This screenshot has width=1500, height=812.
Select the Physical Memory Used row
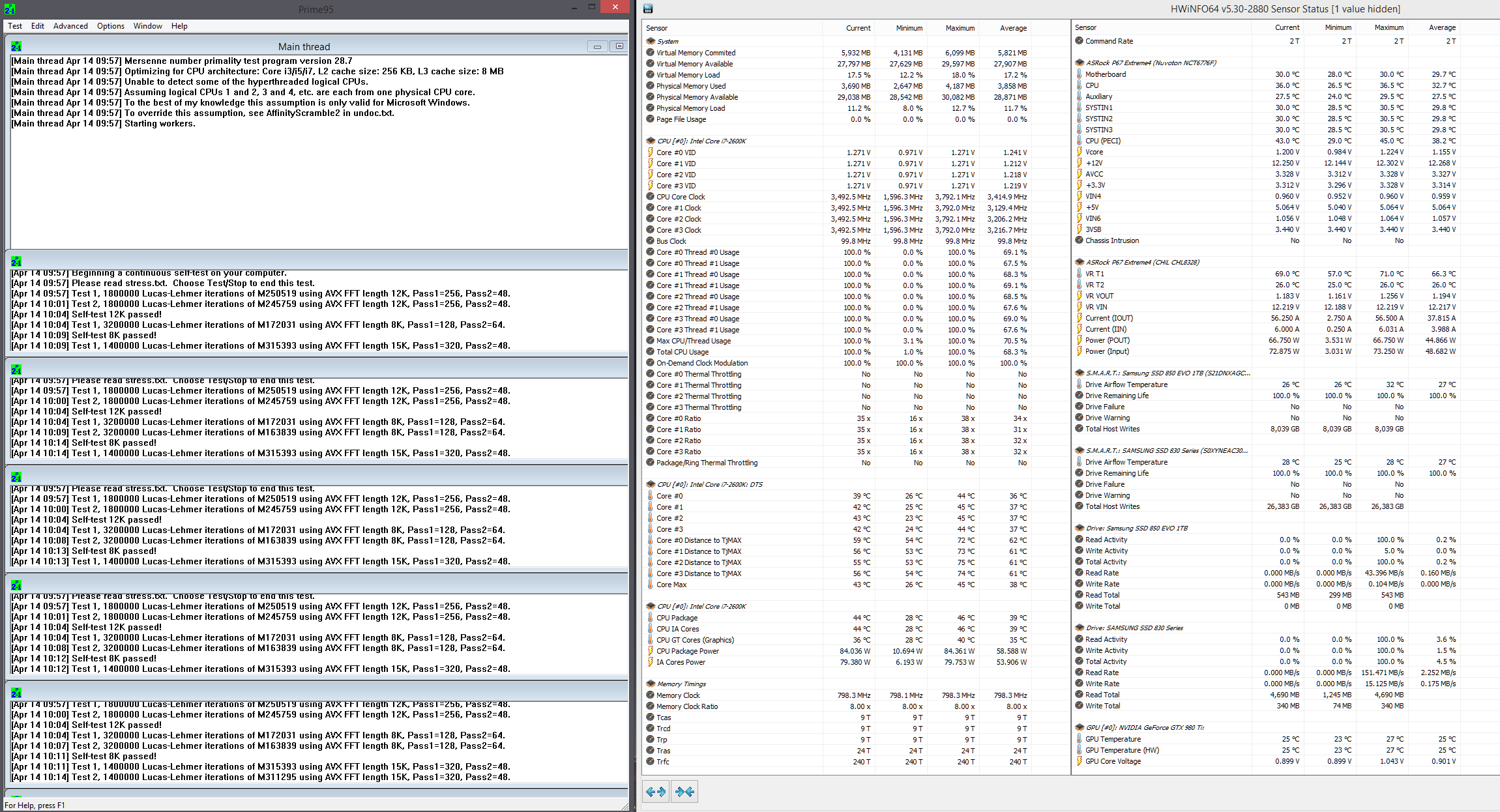[836, 86]
